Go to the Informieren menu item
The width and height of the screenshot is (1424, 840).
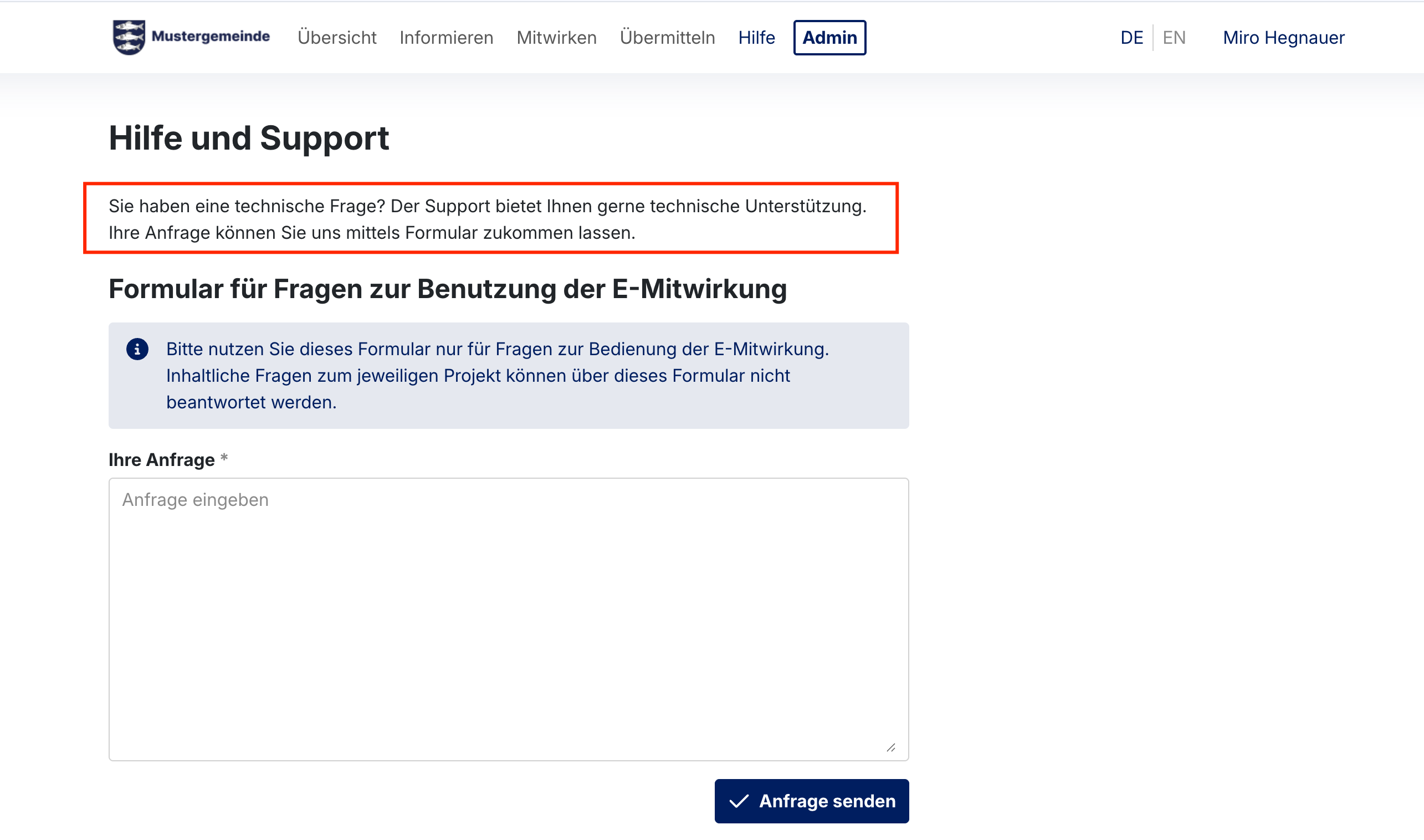(x=446, y=37)
